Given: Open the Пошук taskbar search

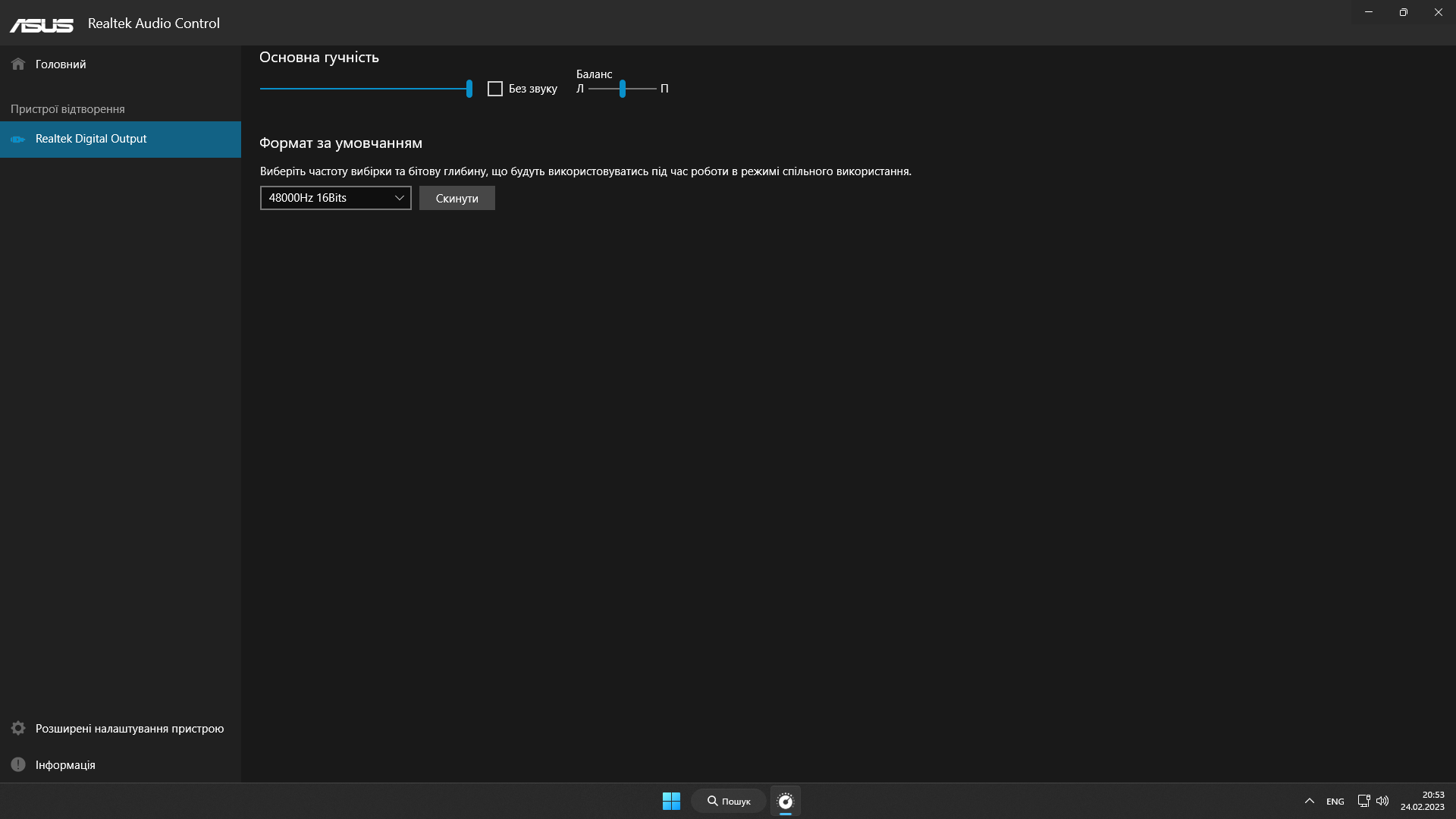Looking at the screenshot, I should (x=729, y=801).
